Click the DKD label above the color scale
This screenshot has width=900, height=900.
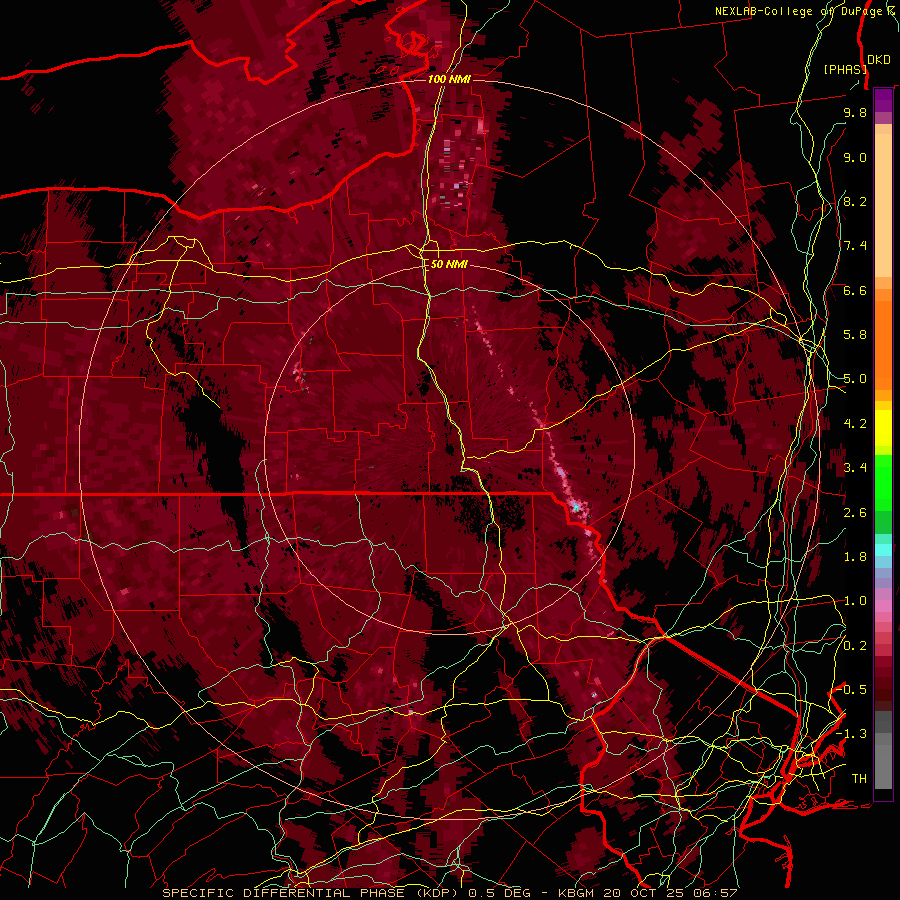pos(878,60)
